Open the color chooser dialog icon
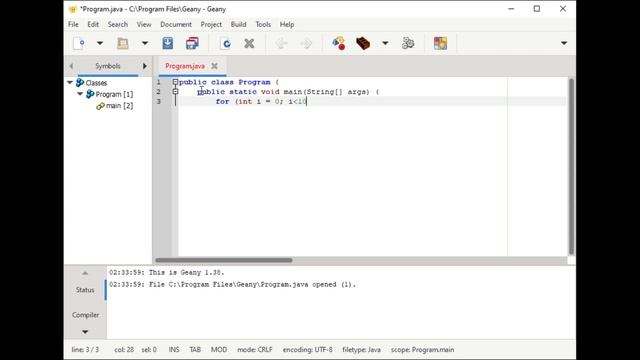 [x=440, y=43]
